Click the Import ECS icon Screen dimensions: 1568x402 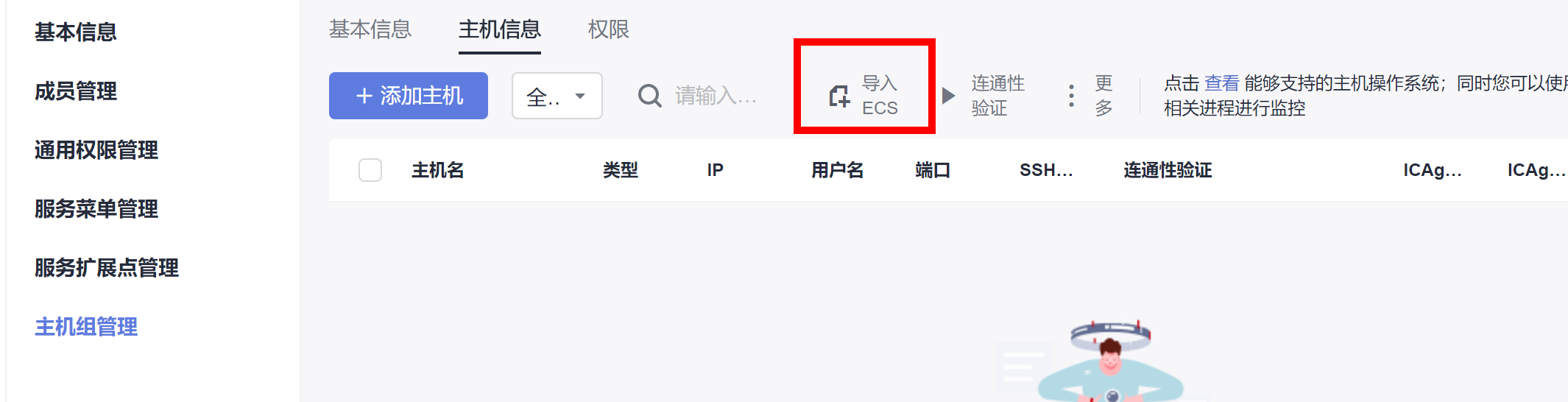(839, 96)
